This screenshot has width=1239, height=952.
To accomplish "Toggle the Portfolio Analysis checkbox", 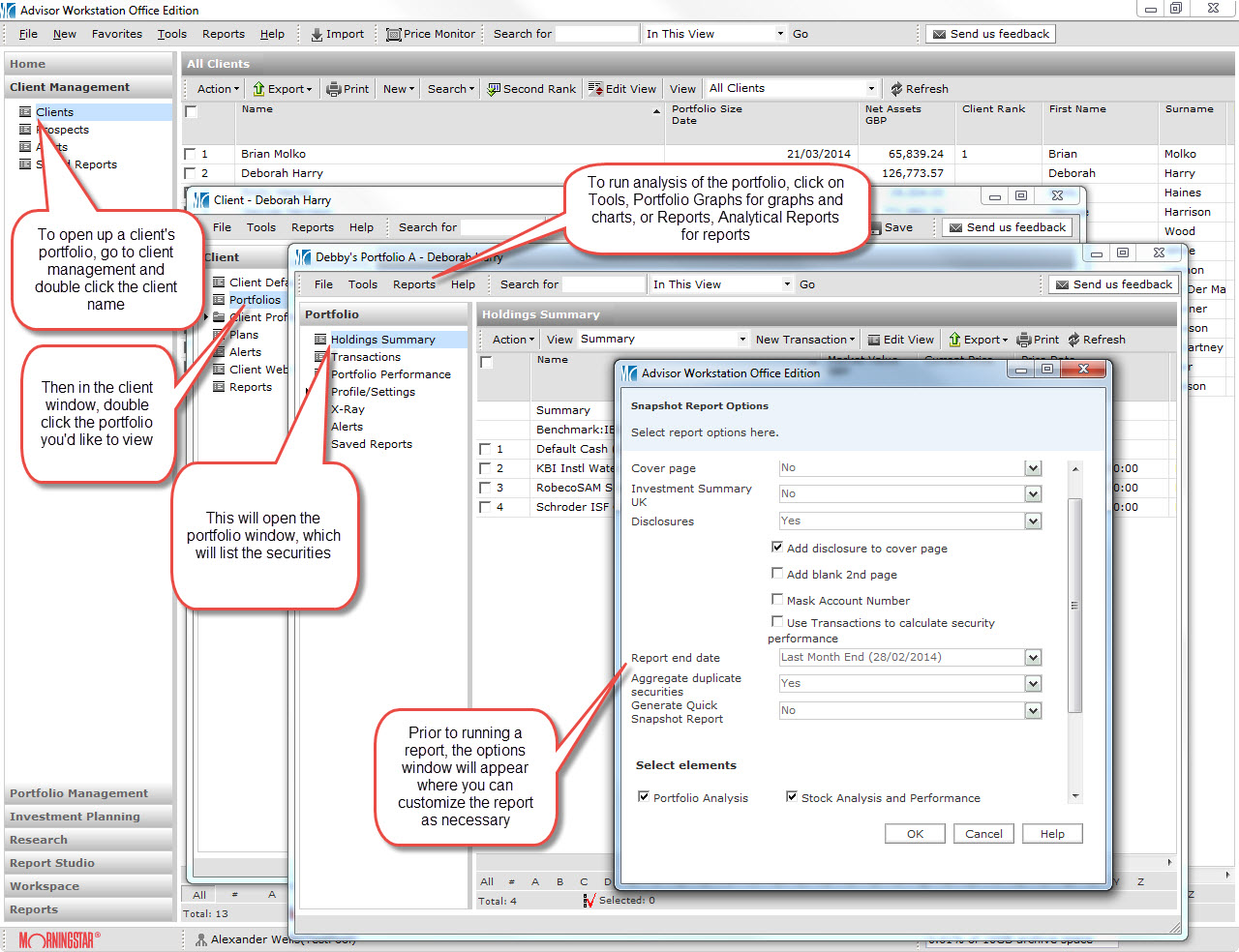I will pyautogui.click(x=644, y=797).
